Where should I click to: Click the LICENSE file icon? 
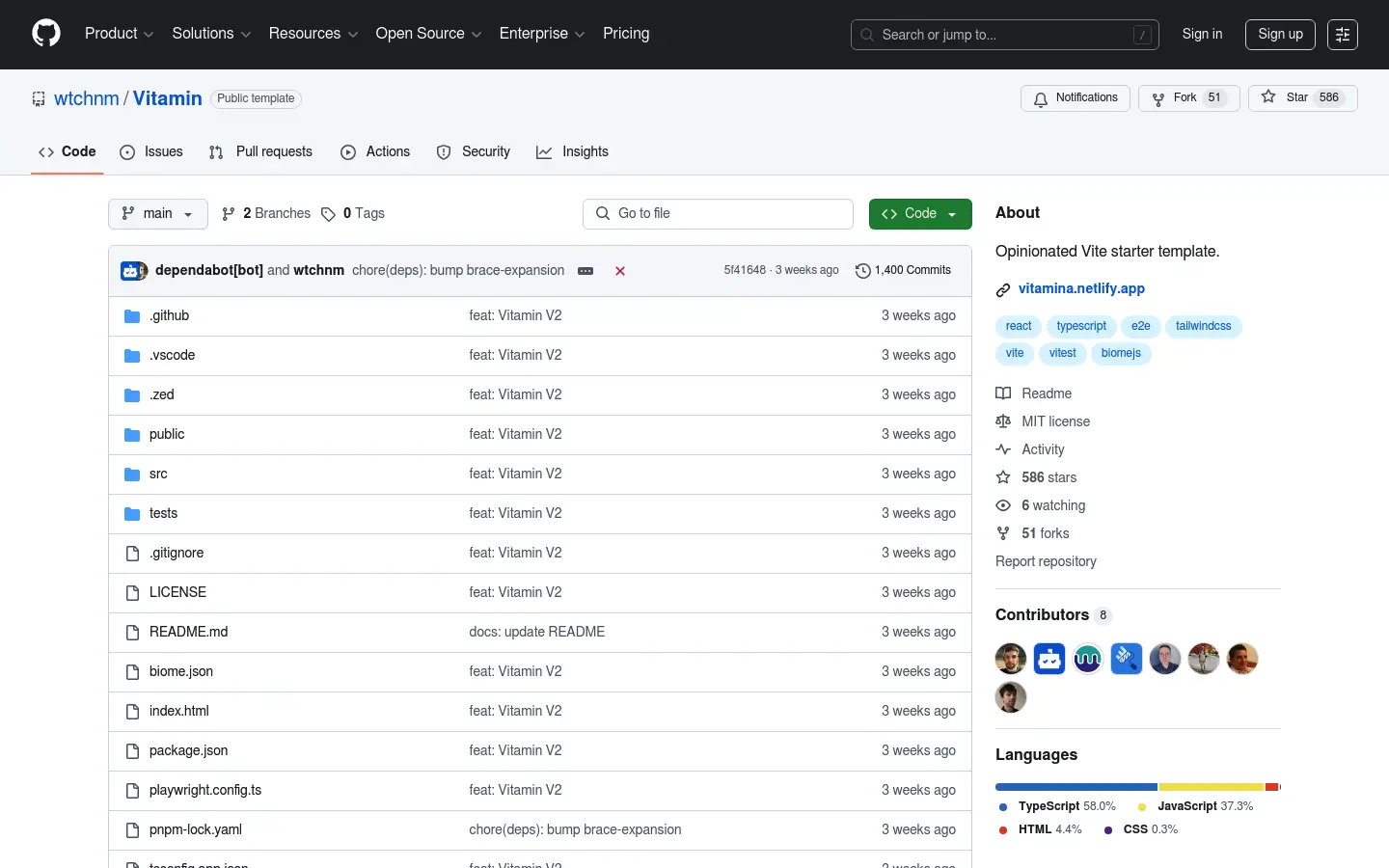(x=132, y=593)
